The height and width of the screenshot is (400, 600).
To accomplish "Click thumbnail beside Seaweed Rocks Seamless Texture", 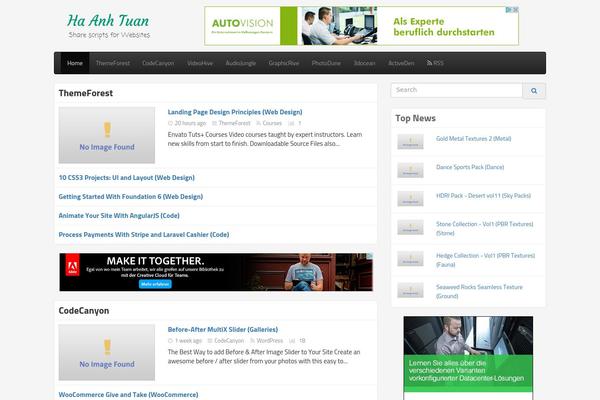I will click(411, 290).
